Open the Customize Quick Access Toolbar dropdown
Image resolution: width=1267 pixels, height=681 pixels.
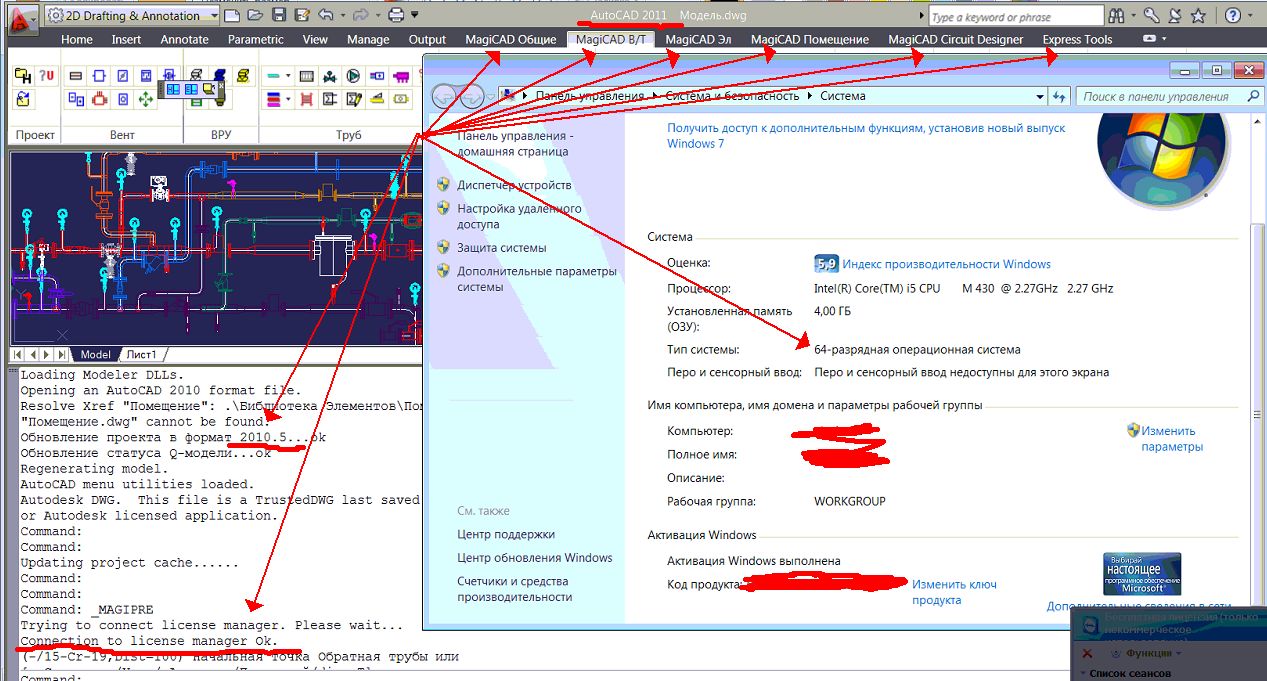click(414, 16)
